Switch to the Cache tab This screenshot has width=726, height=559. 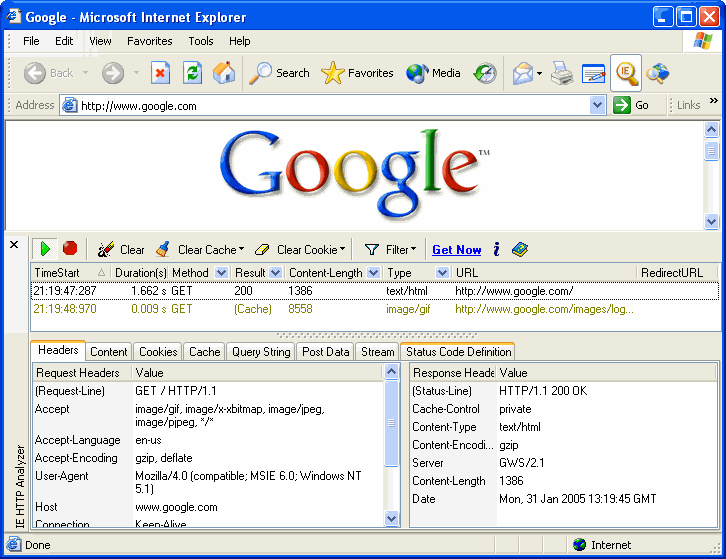tap(204, 352)
